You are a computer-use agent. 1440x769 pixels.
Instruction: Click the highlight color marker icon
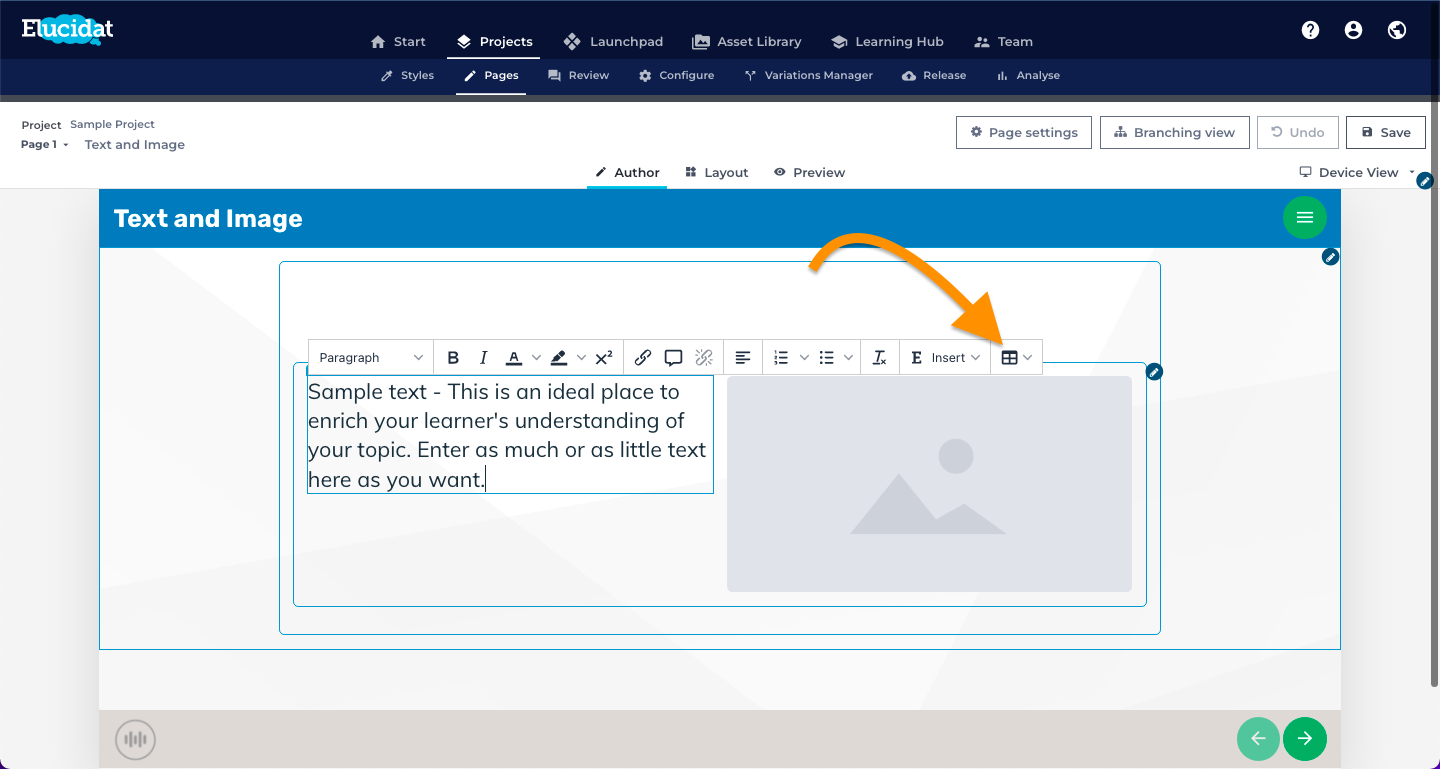point(559,358)
